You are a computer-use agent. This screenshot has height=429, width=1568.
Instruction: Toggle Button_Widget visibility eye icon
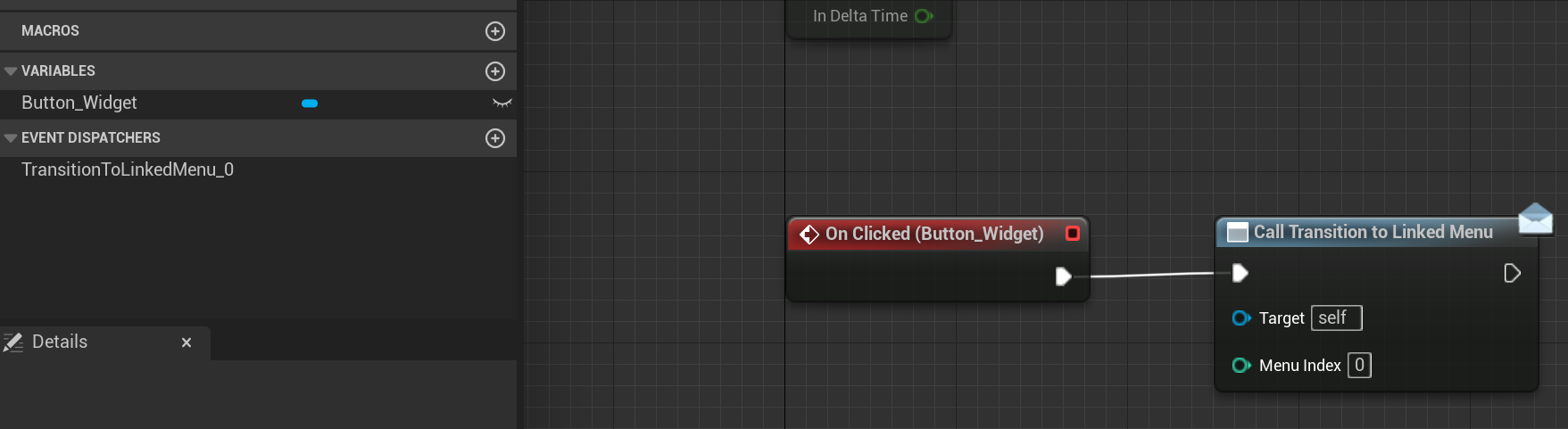pos(502,103)
